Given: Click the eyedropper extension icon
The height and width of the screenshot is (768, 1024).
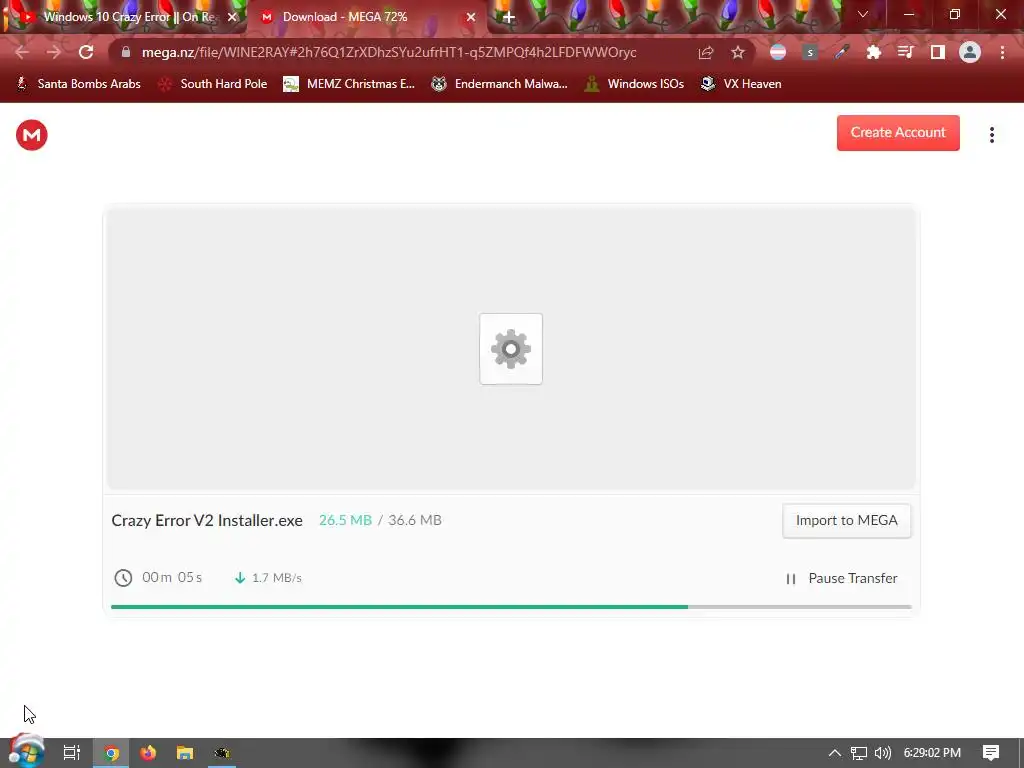Looking at the screenshot, I should point(842,52).
